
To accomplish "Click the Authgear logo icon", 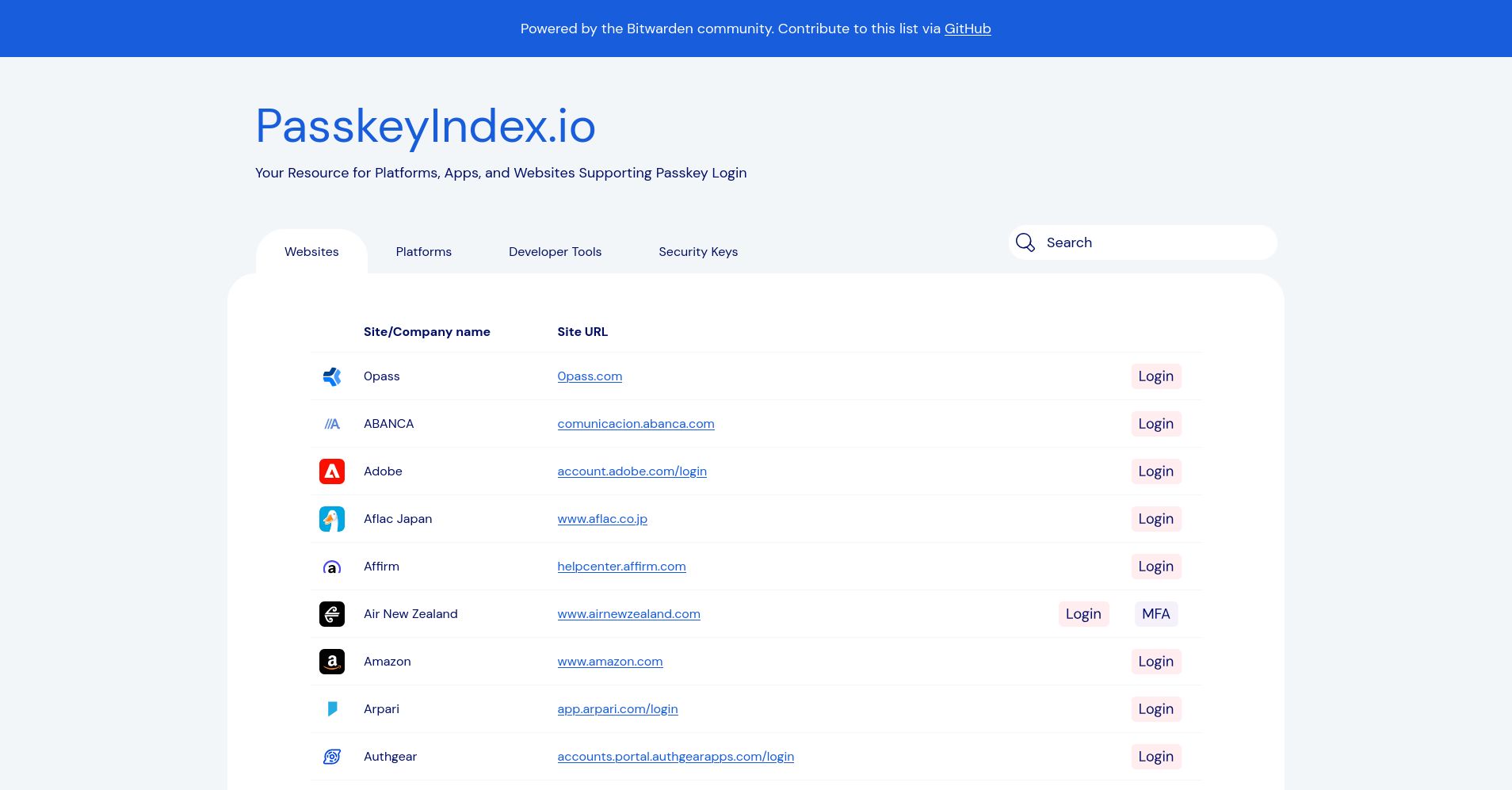I will (x=332, y=757).
